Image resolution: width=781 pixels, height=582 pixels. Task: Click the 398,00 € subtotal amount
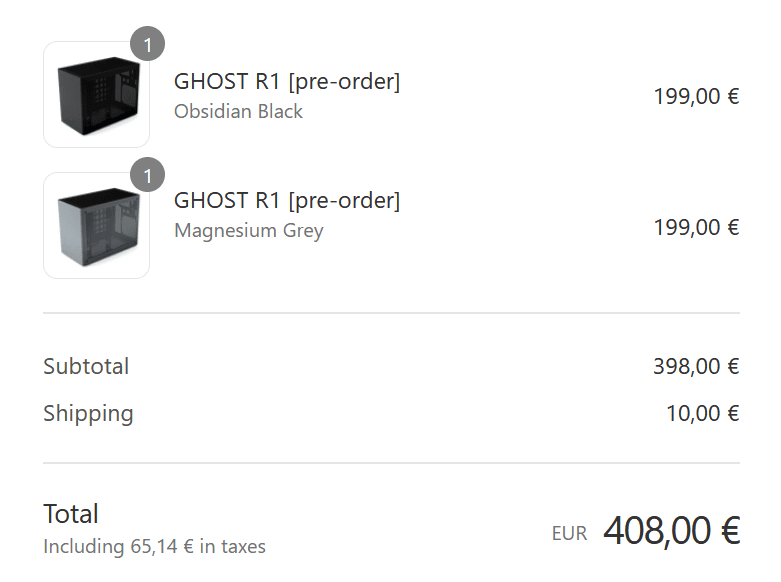(696, 367)
